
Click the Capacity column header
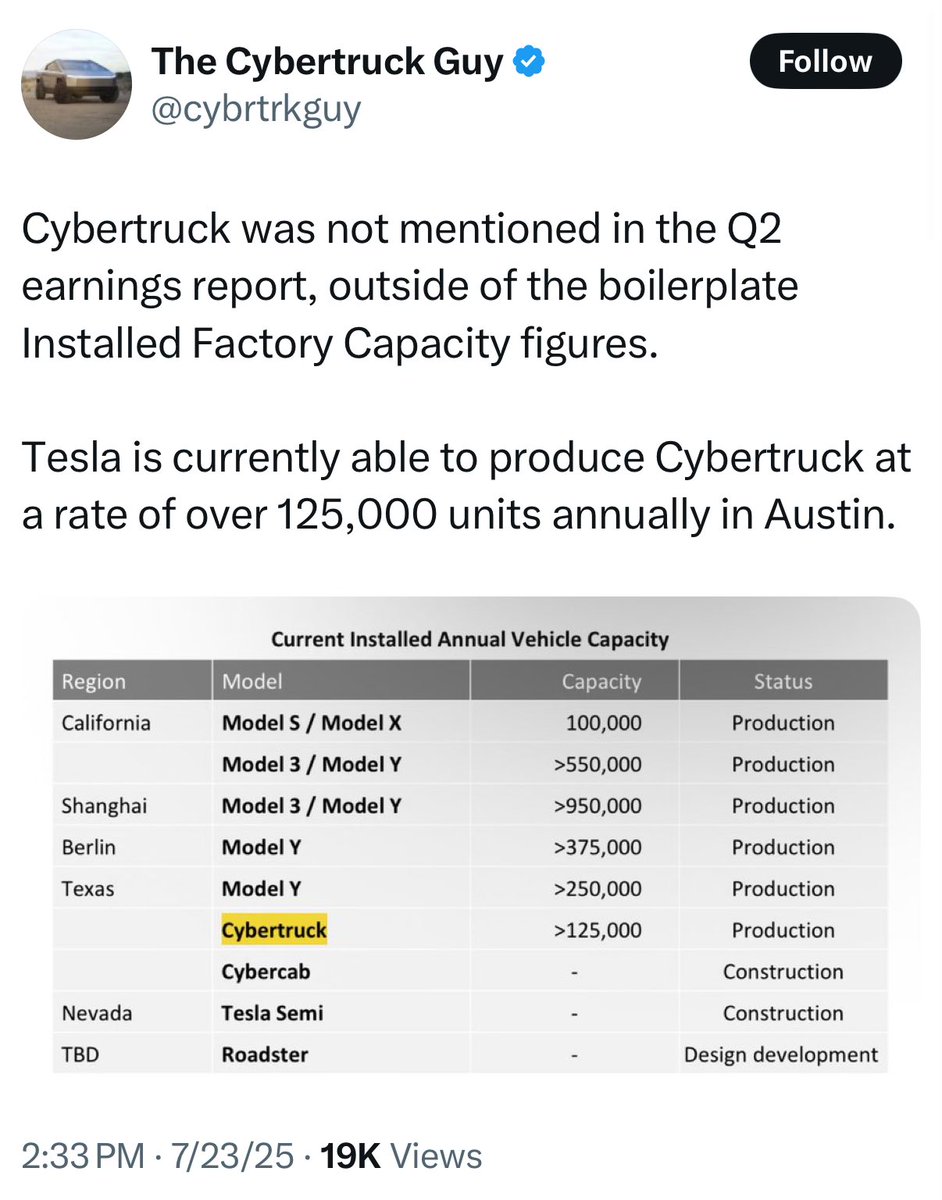click(x=601, y=681)
